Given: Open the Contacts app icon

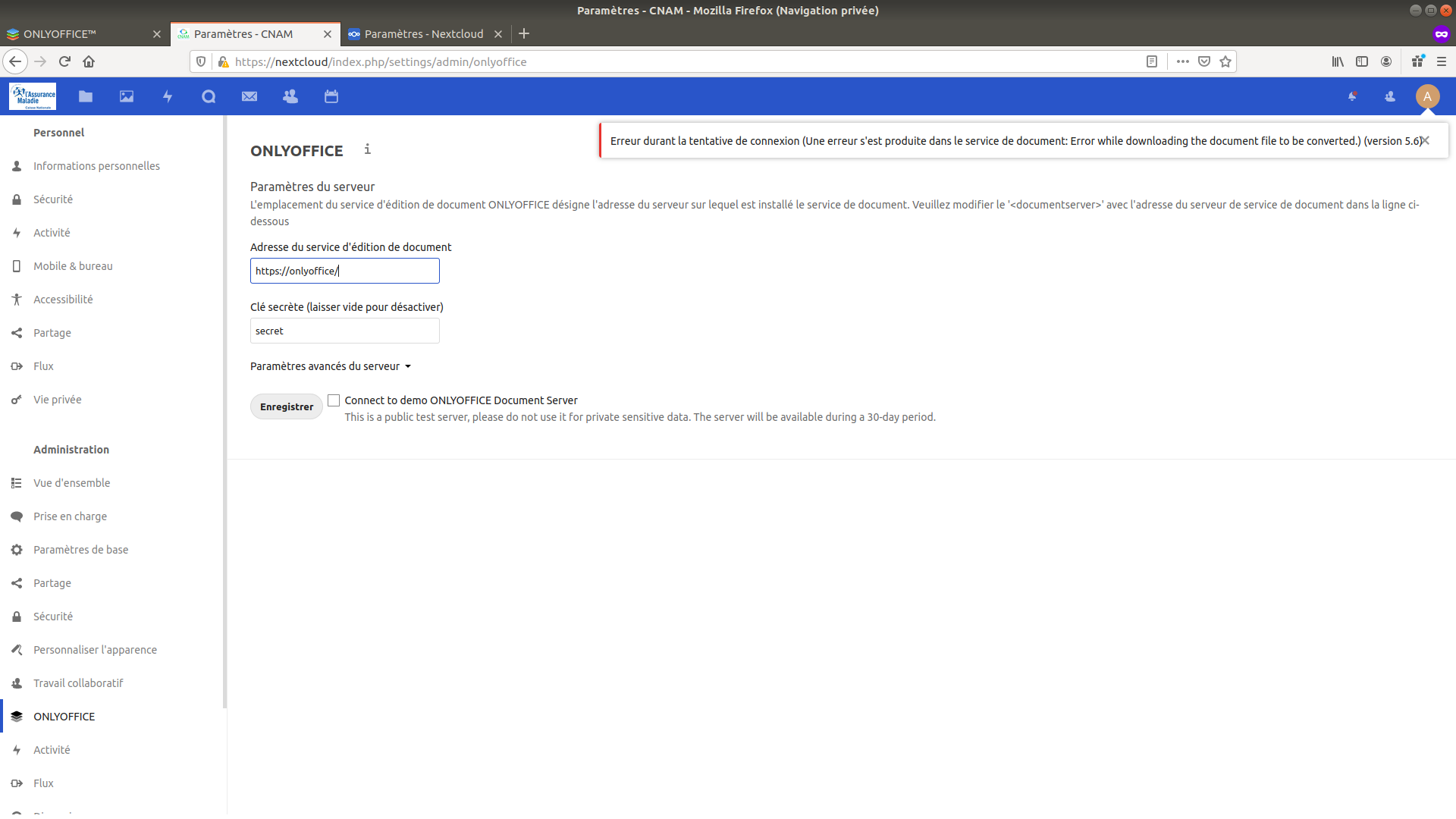Looking at the screenshot, I should (x=290, y=96).
